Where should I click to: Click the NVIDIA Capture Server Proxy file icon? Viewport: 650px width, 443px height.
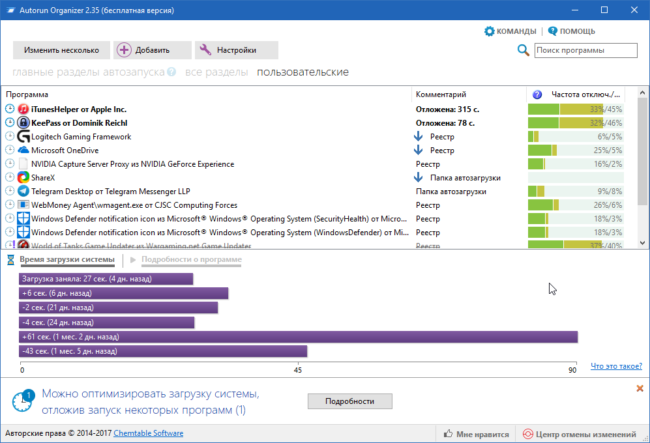(23, 164)
